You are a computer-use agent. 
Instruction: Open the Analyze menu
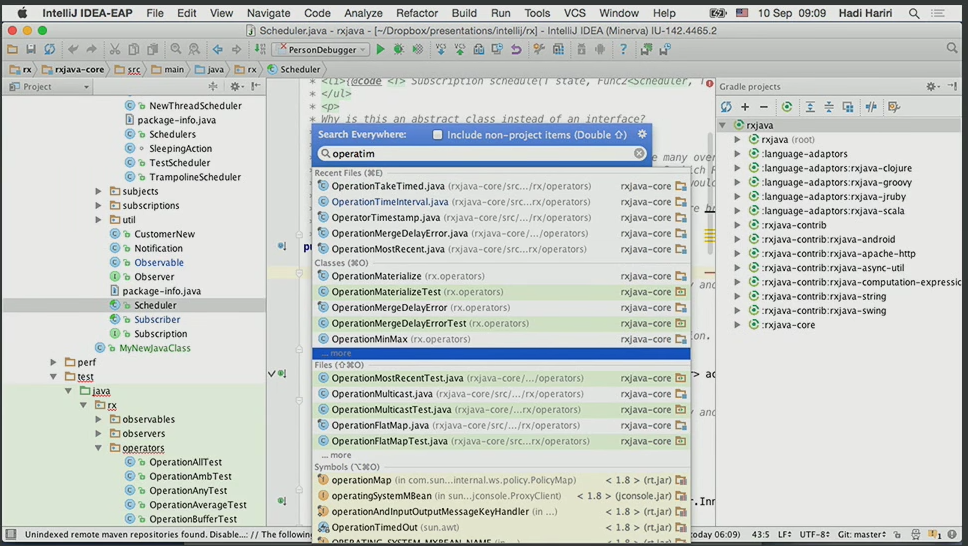click(363, 13)
